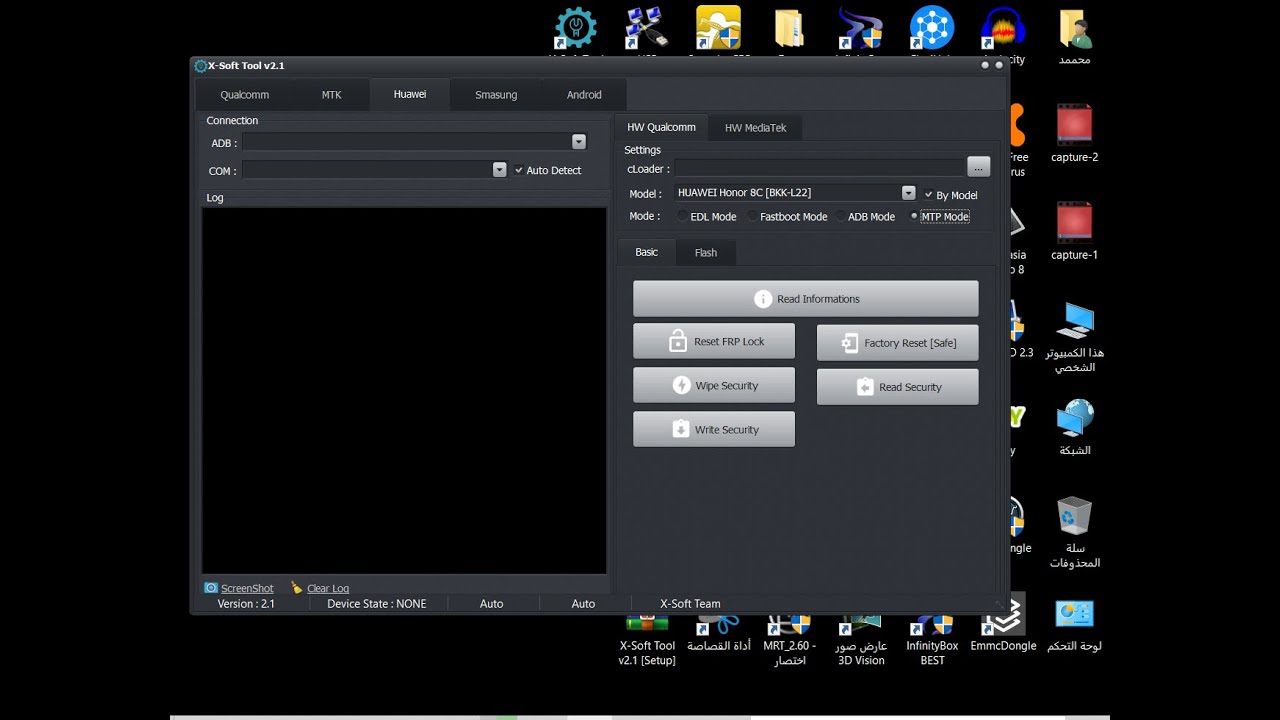
Task: Open the Flash sub-tab
Action: tap(706, 253)
